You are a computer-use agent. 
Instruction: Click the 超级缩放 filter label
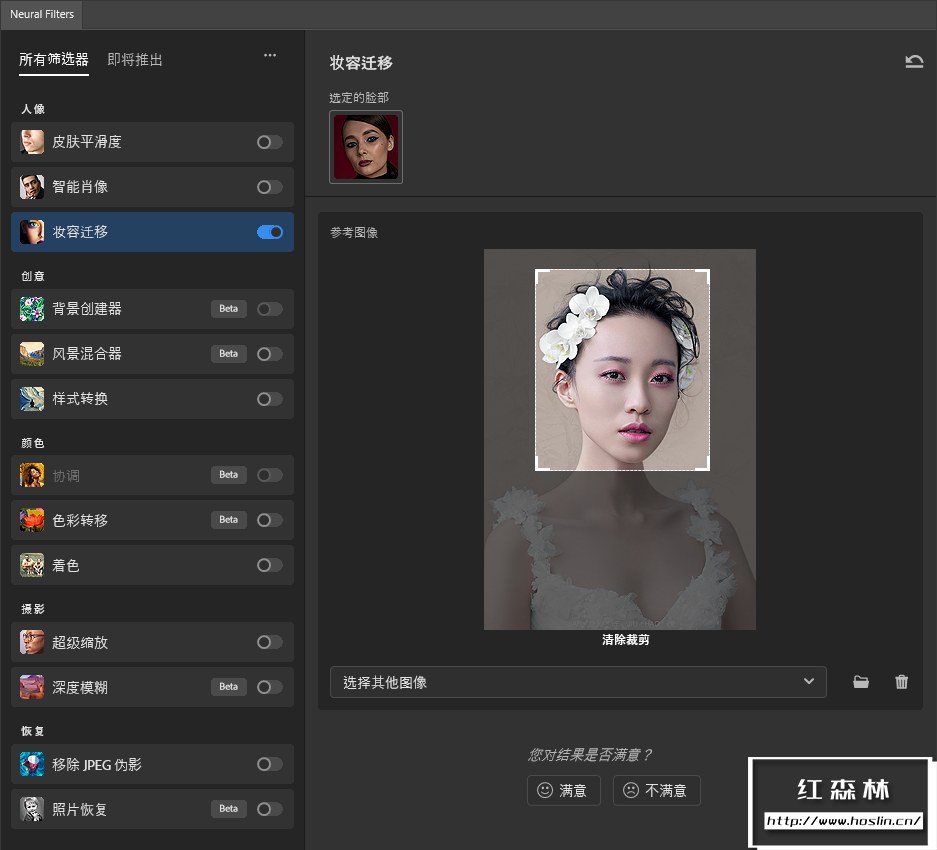click(80, 643)
